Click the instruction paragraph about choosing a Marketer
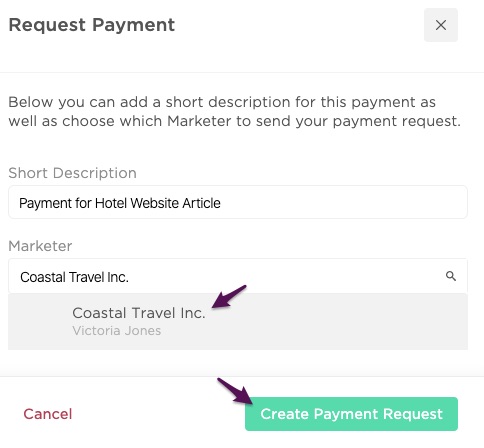 tap(234, 112)
